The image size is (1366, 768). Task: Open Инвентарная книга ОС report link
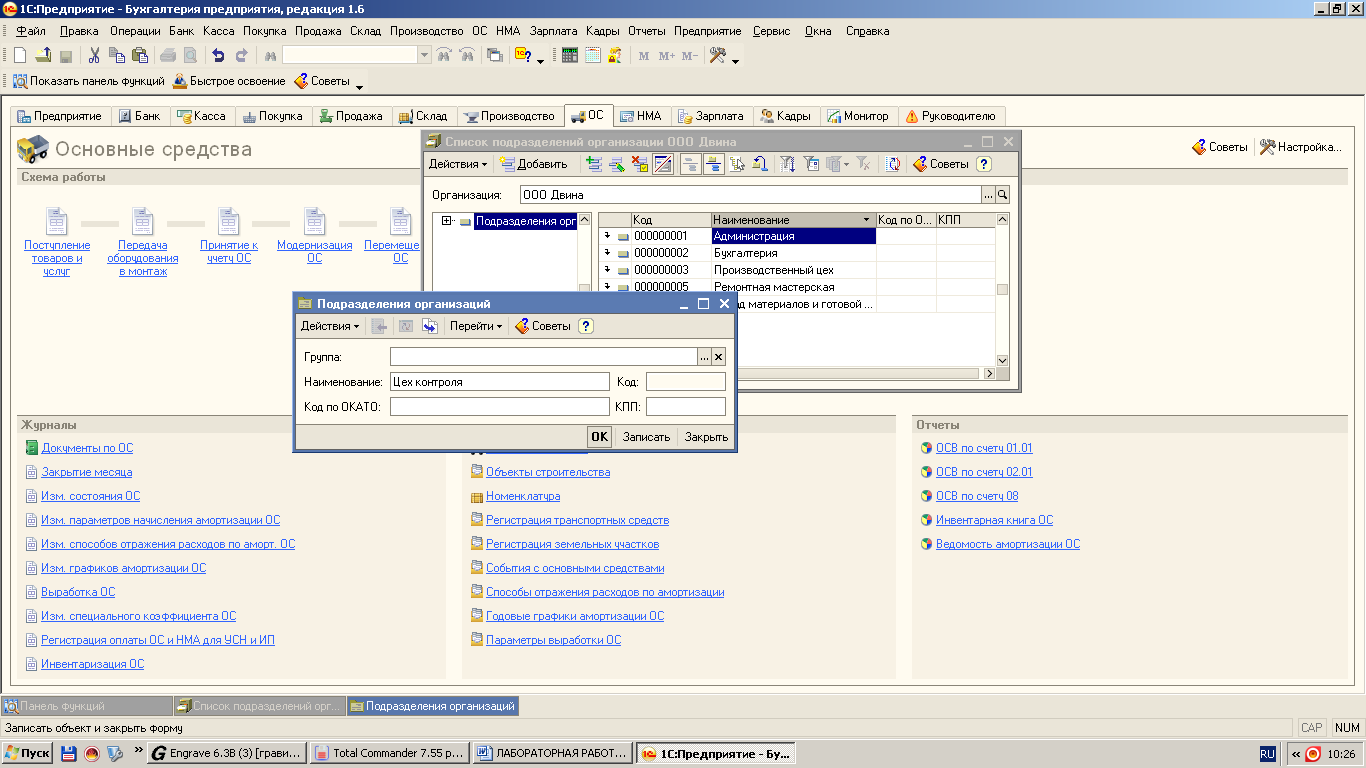pos(994,520)
